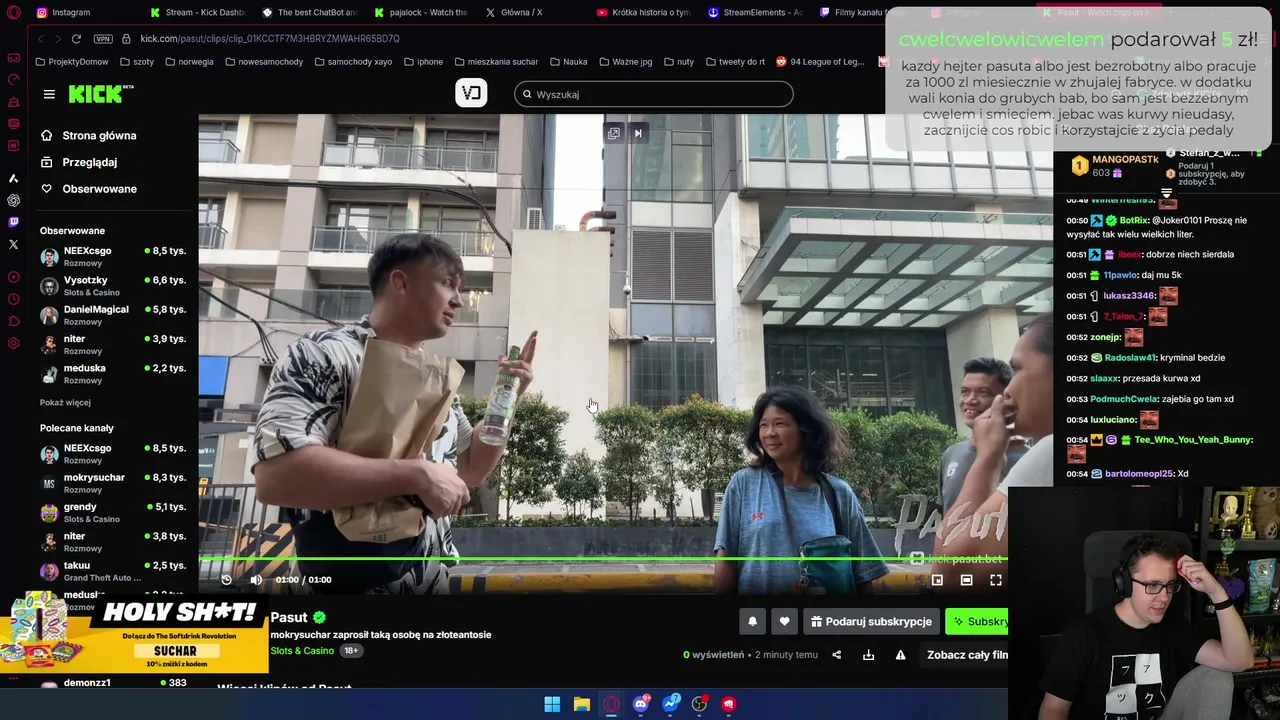Viewport: 1280px width, 720px height.
Task: Open the X icon in the Opera sidebar
Action: 13,244
